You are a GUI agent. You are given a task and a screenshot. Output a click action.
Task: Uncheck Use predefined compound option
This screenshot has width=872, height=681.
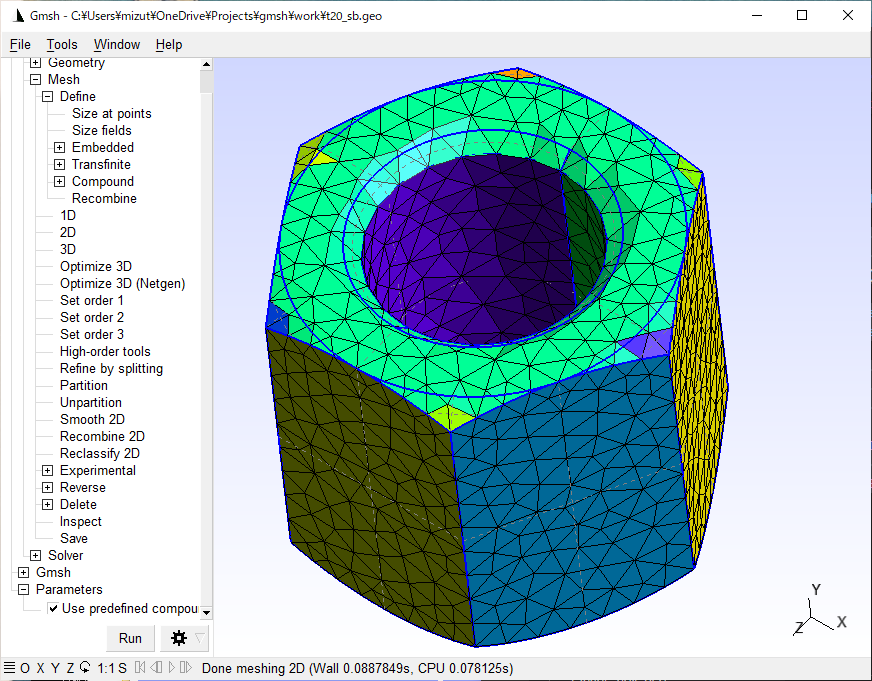pyautogui.click(x=52, y=608)
